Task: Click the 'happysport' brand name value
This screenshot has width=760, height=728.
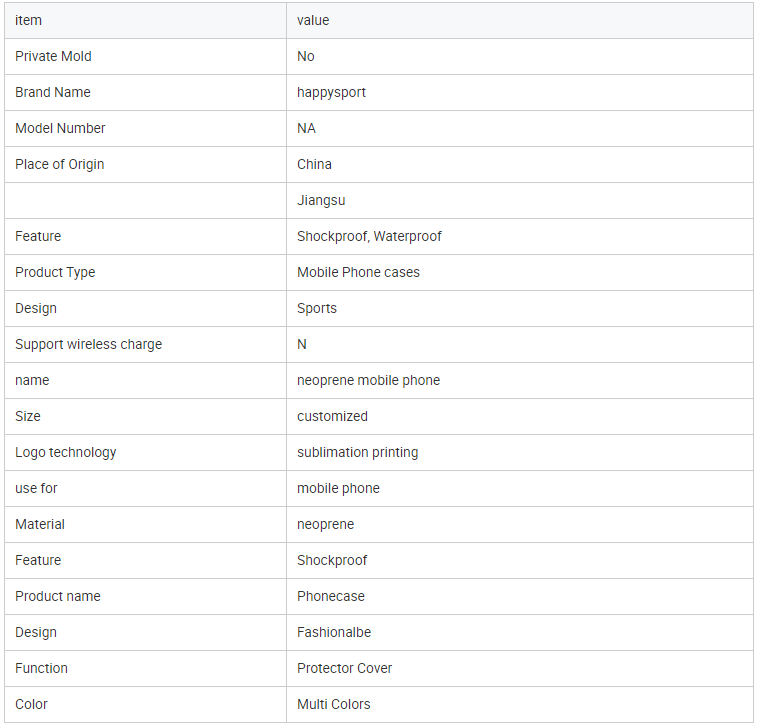Action: tap(331, 92)
